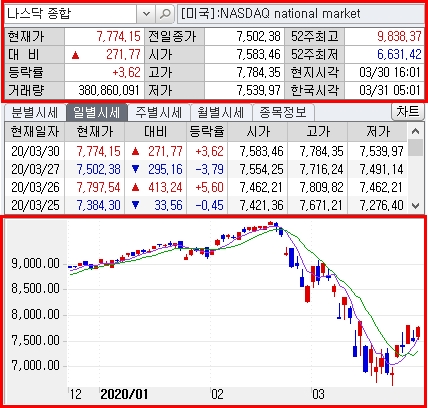Click the 차트 button
The image size is (428, 408).
click(x=407, y=112)
